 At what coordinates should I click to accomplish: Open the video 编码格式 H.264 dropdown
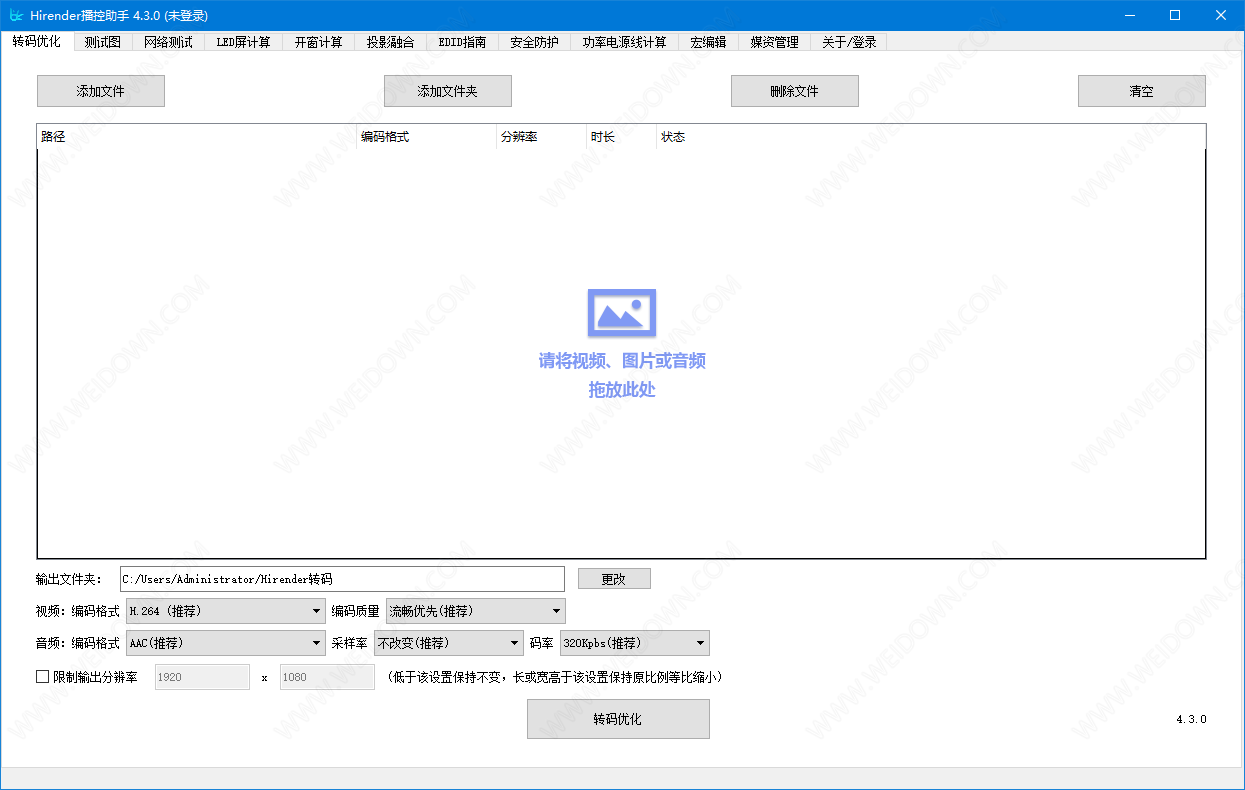click(226, 611)
